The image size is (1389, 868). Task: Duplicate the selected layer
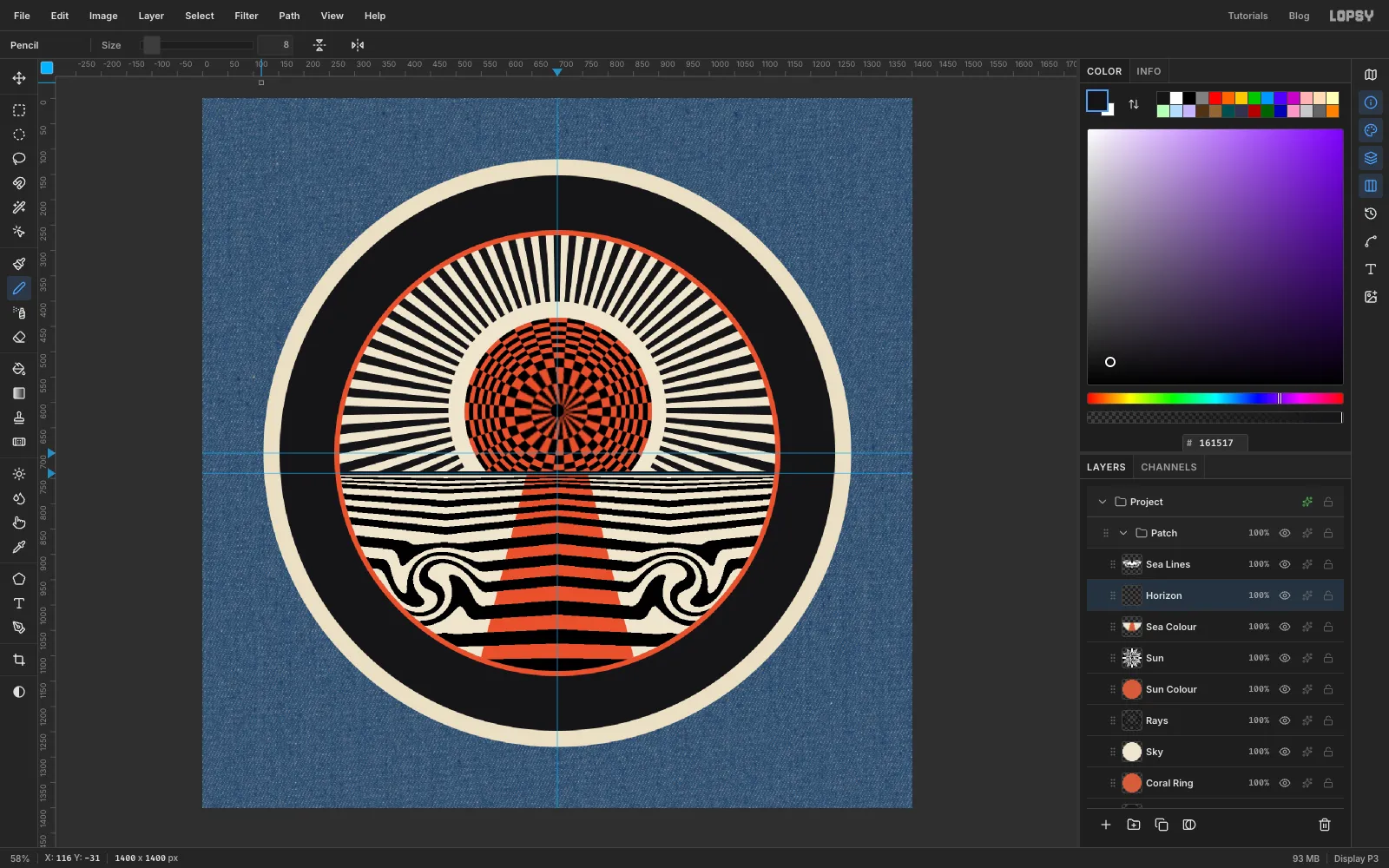coord(1162,825)
